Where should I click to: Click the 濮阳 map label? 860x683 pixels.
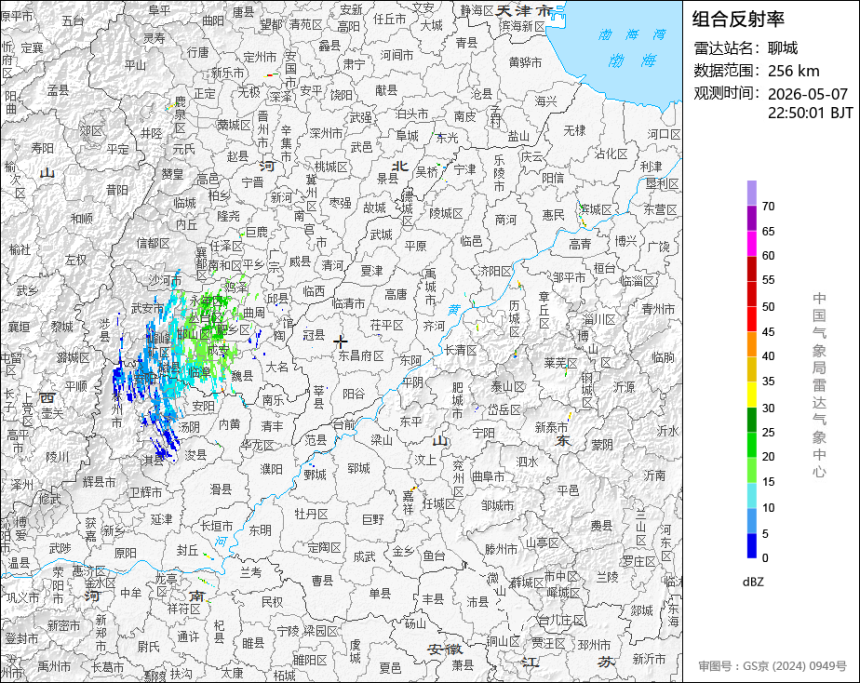click(271, 468)
